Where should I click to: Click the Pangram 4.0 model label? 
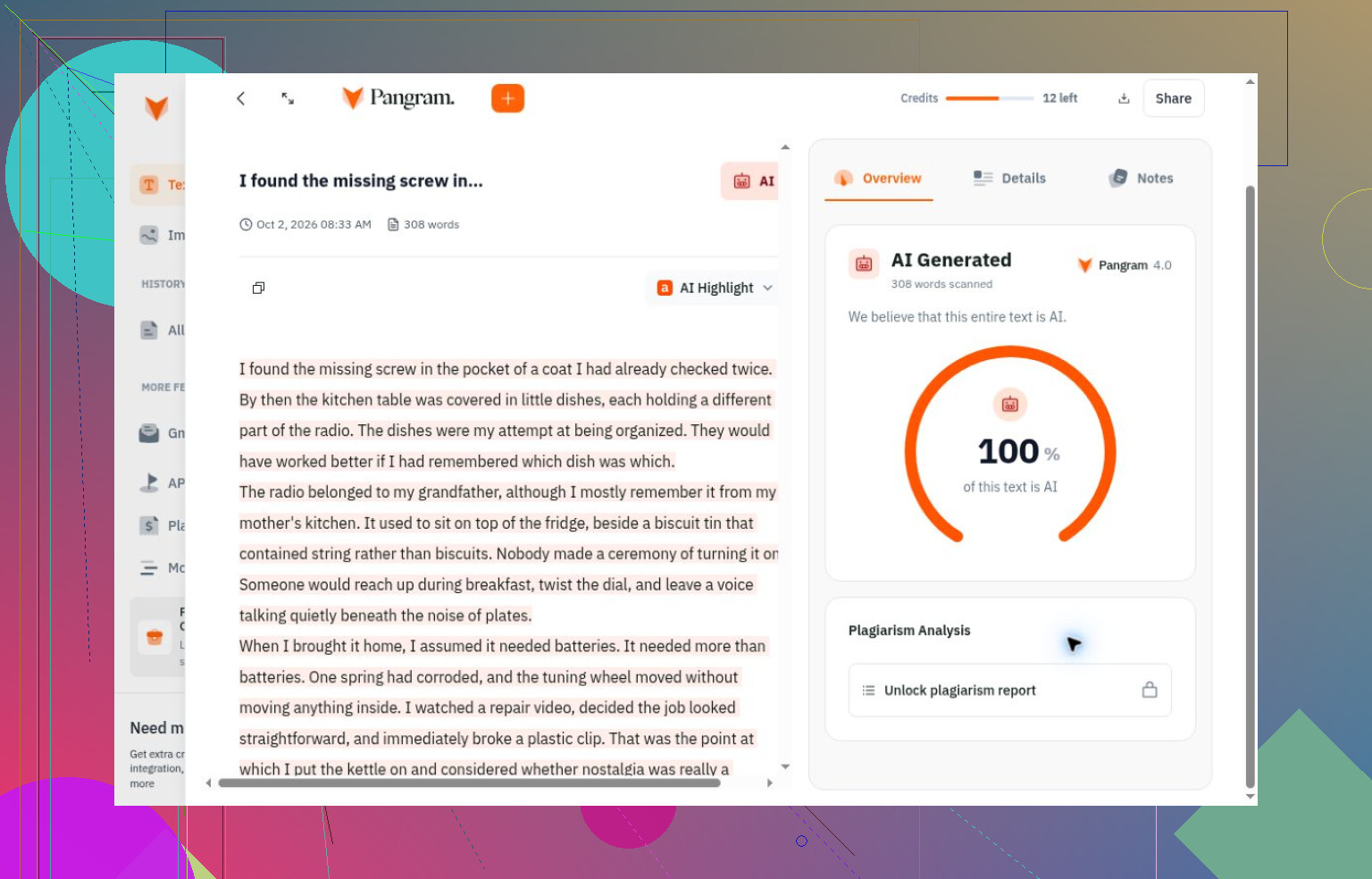point(1124,265)
